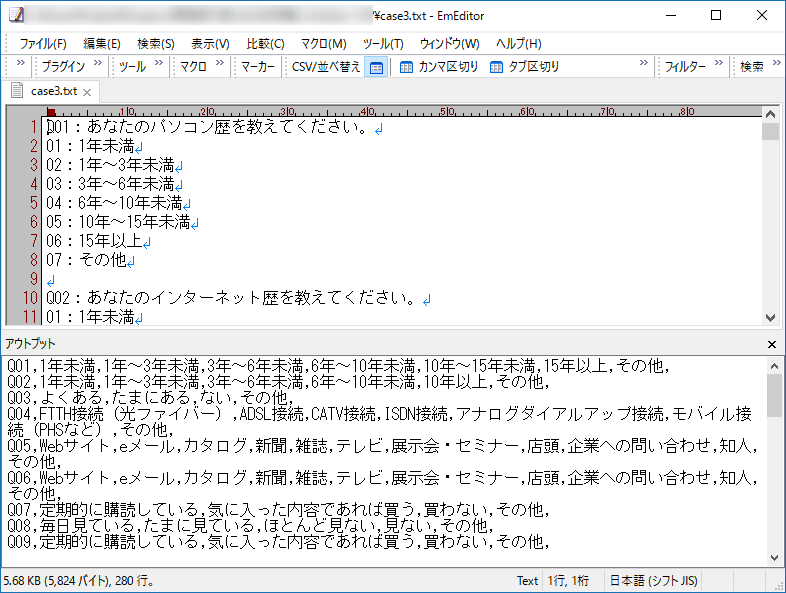
Task: Click the output panel scroll down arrow
Action: coord(774,557)
